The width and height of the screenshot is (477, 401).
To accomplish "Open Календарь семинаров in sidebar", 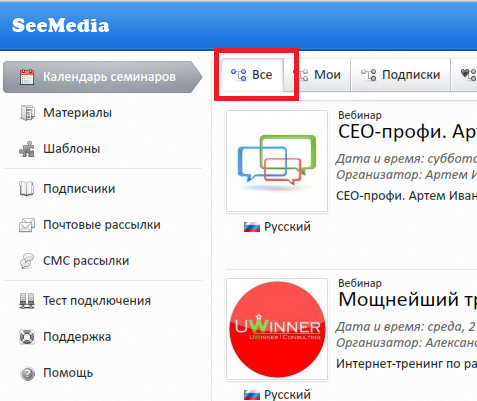I will pyautogui.click(x=102, y=77).
